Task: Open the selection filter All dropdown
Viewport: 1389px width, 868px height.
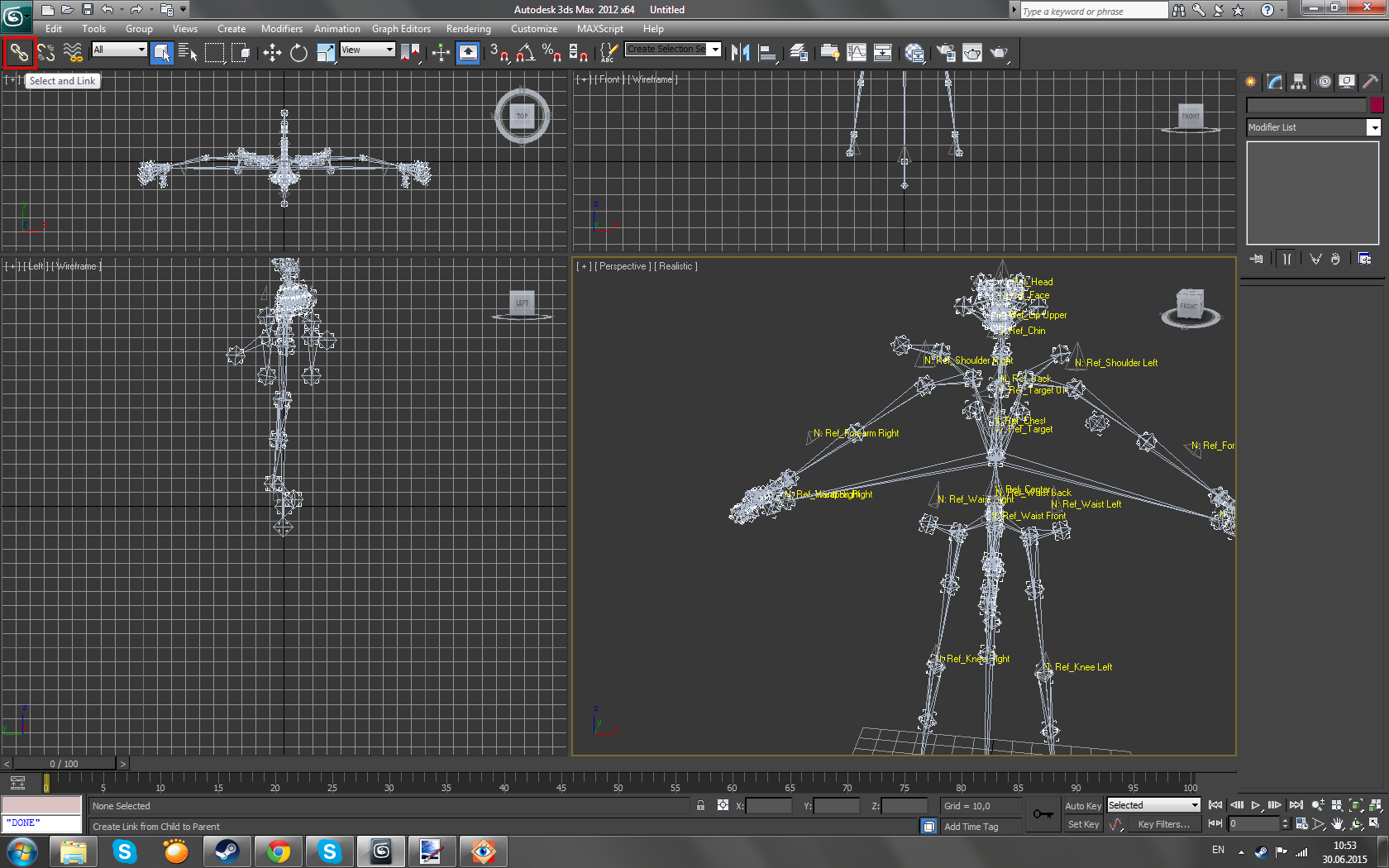Action: (119, 50)
